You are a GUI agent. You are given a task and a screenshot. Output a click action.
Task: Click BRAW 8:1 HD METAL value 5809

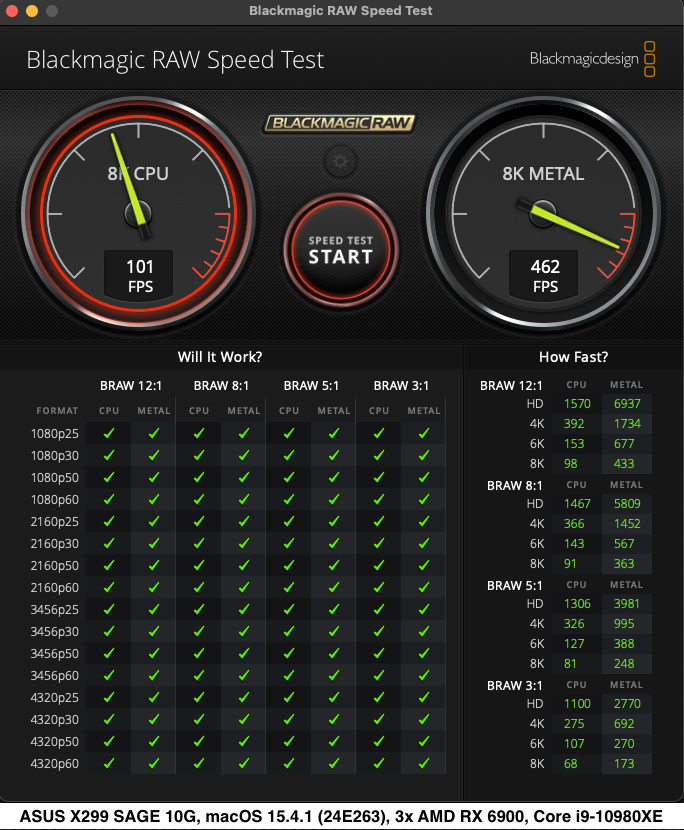click(x=627, y=504)
